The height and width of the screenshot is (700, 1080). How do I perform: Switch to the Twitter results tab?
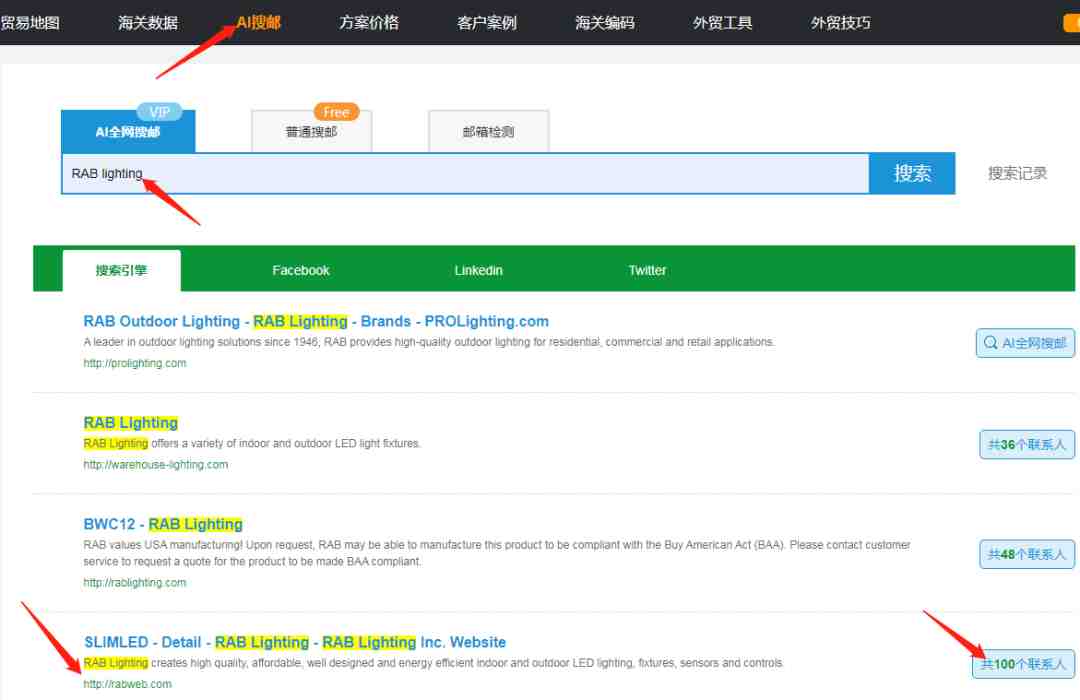647,270
